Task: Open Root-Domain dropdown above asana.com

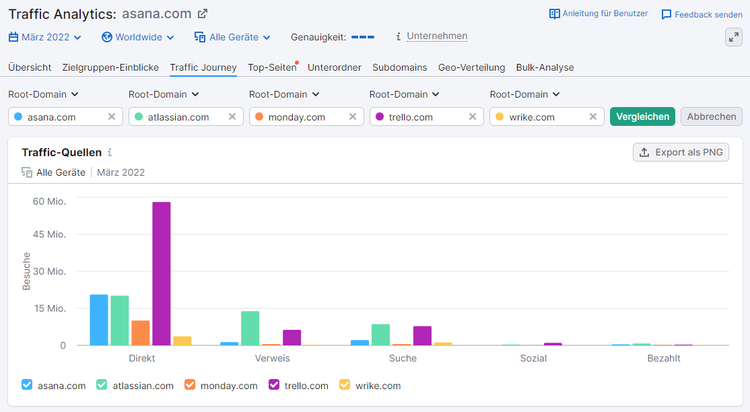Action: (43, 94)
